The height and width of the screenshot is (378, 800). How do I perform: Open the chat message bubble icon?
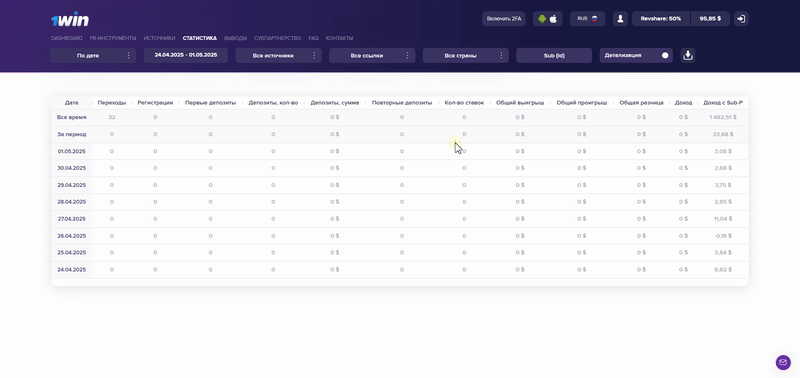click(783, 363)
